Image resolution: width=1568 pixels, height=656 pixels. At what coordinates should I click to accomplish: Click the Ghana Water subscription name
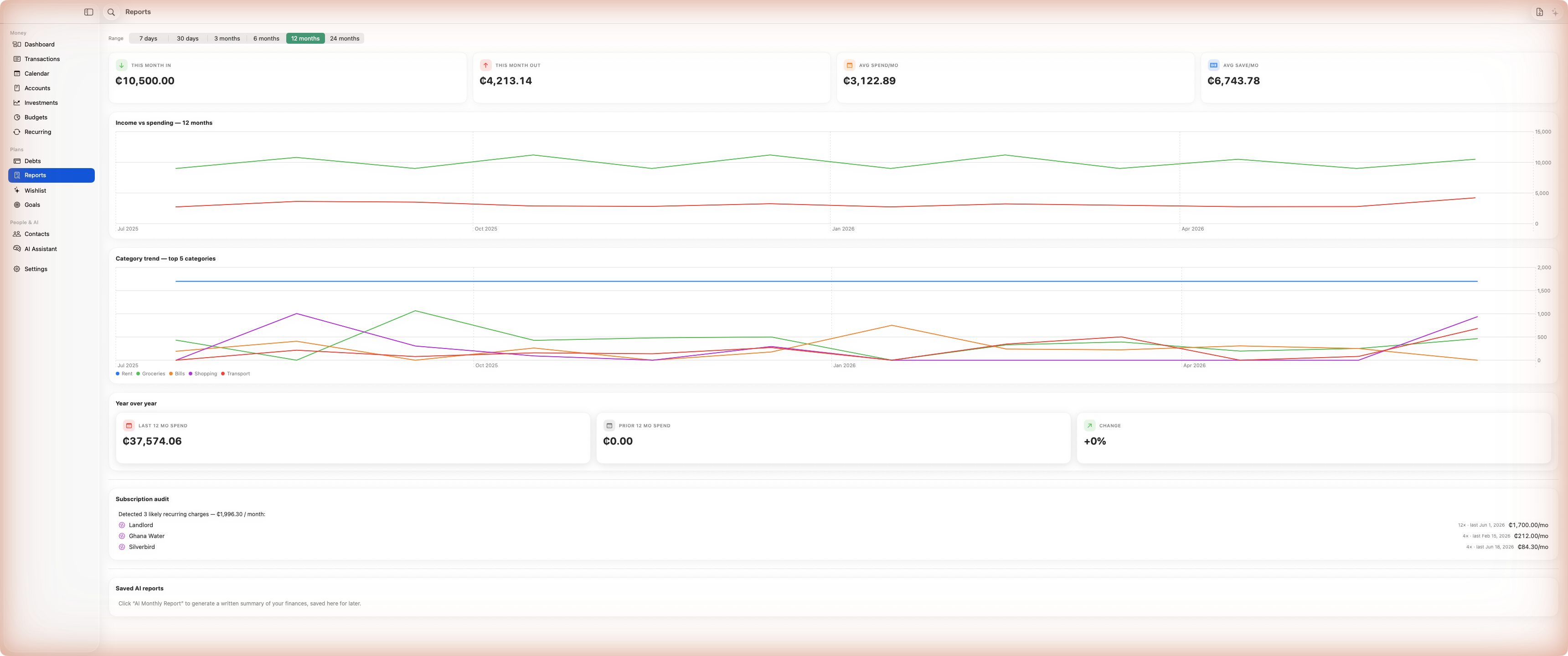click(x=147, y=536)
